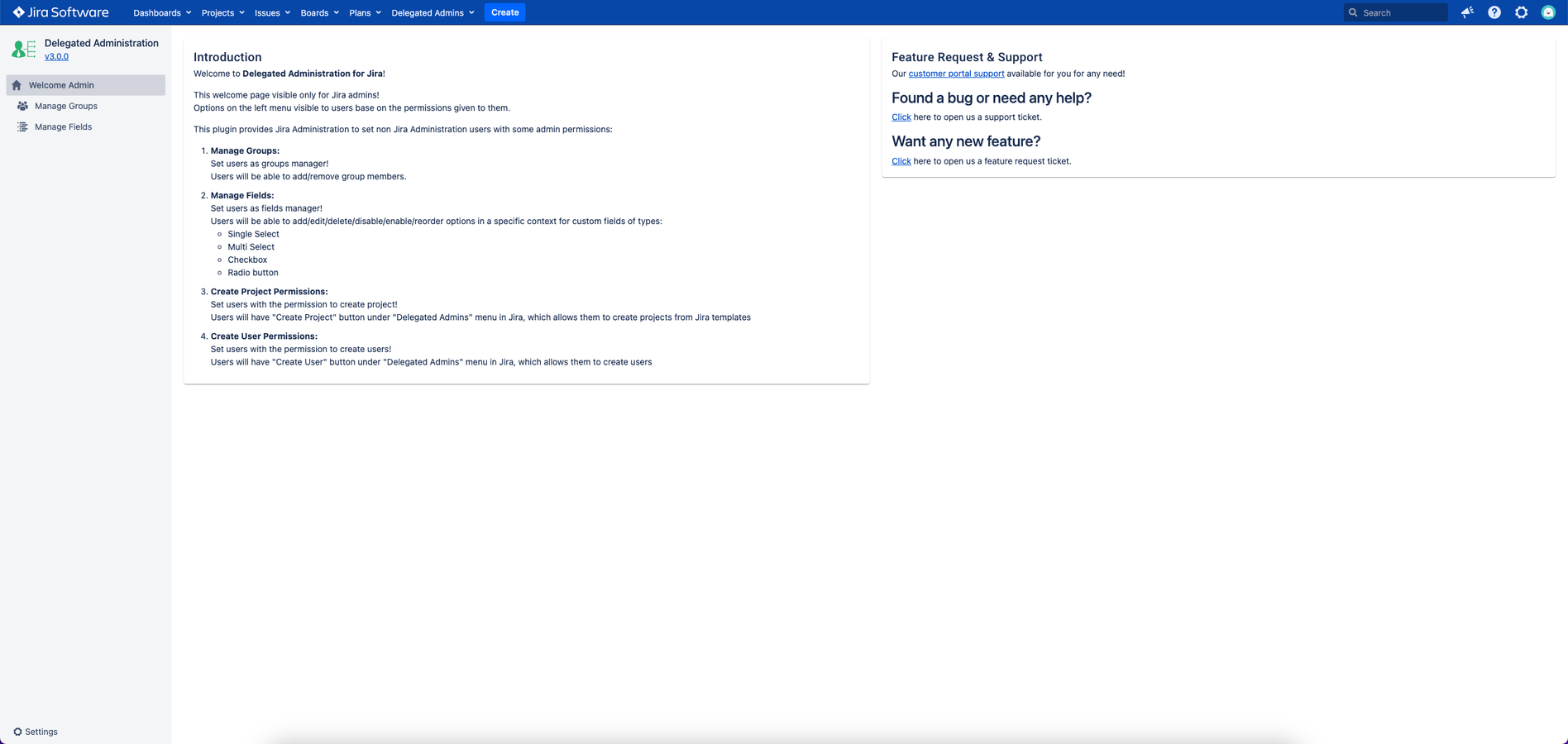Click the 'Single Select' bullet item
Screen dimensions: 1568x744
coord(253,234)
